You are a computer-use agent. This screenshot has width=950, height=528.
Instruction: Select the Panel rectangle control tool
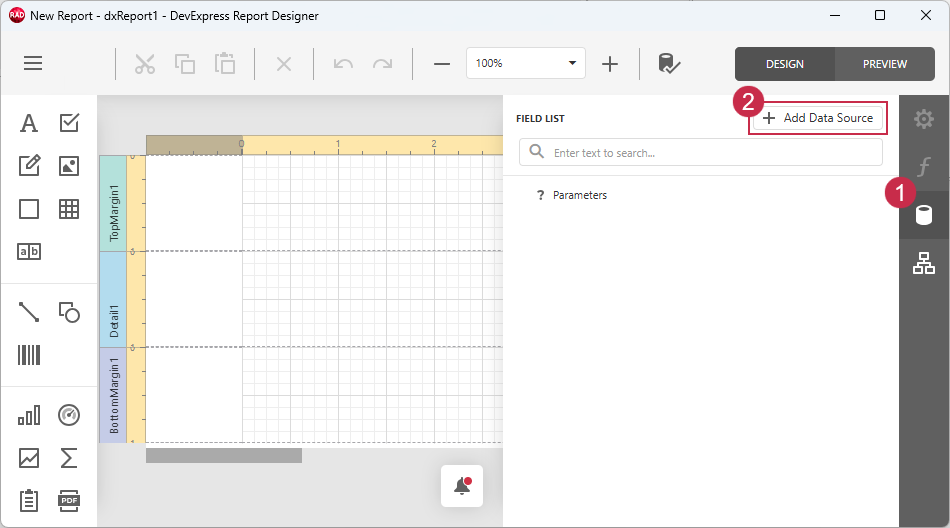pyautogui.click(x=28, y=209)
